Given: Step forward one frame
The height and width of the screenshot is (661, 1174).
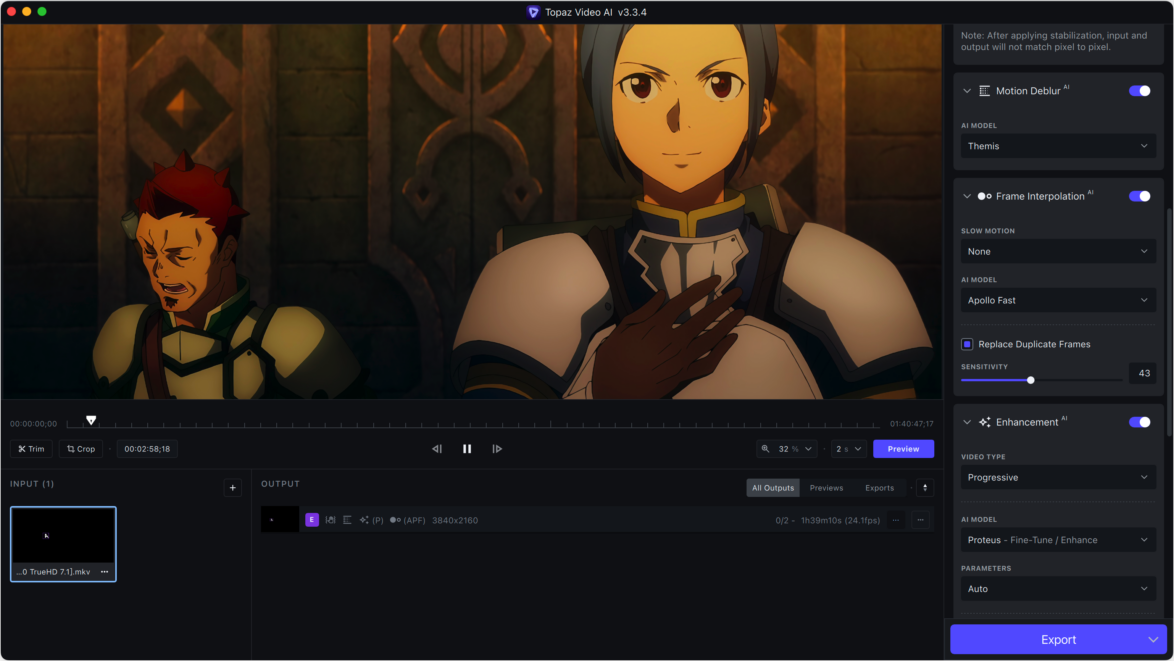Looking at the screenshot, I should point(497,449).
